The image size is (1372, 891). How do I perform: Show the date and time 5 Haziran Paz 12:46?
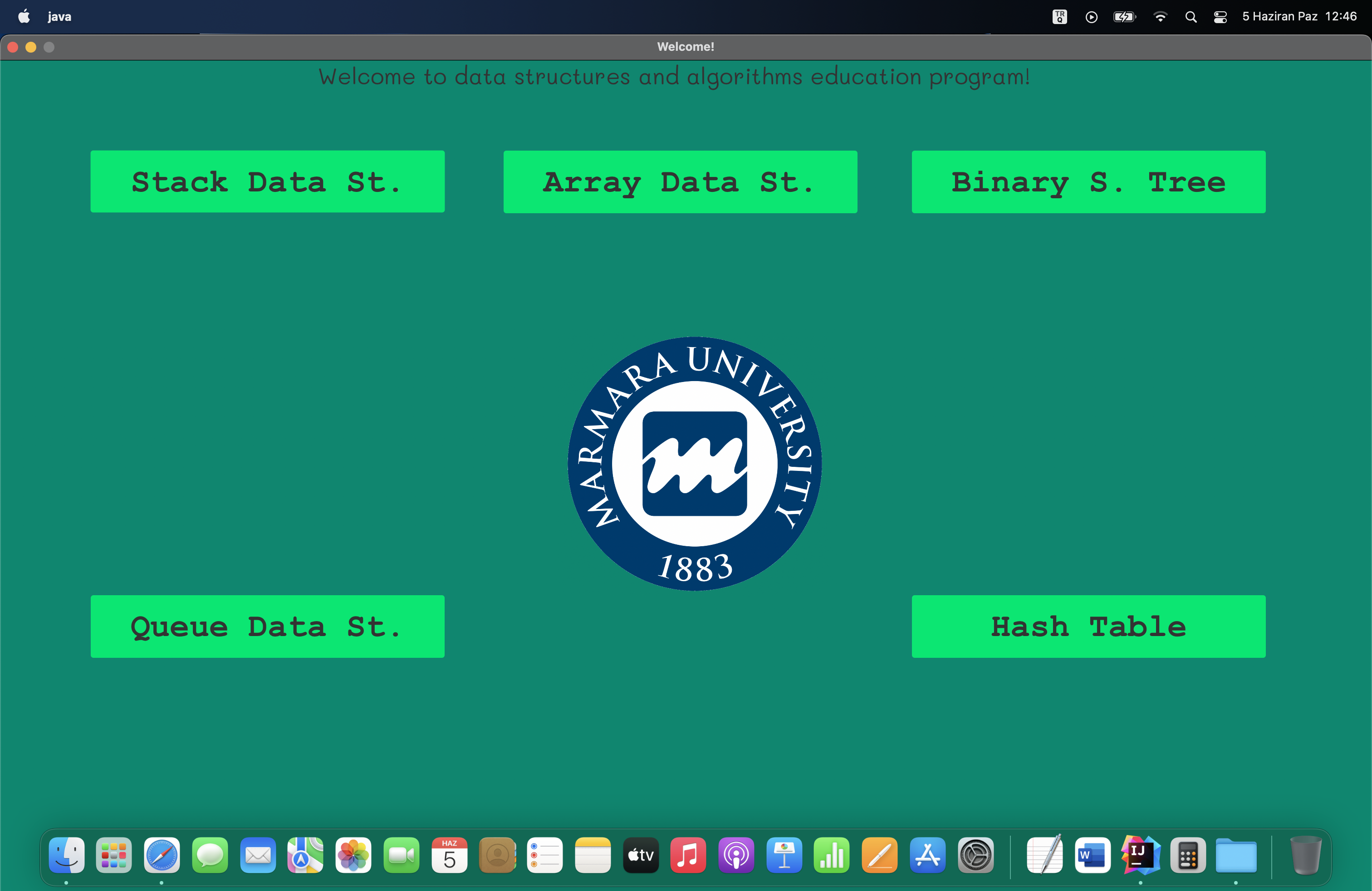click(x=1299, y=16)
